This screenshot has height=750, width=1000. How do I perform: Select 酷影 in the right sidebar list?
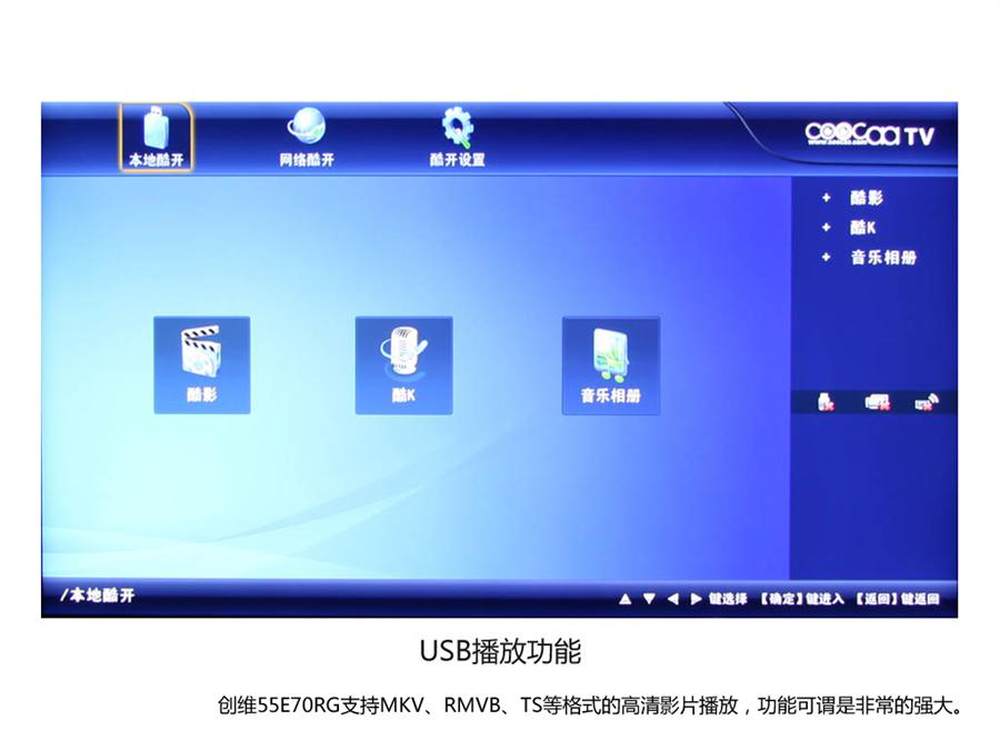click(867, 199)
